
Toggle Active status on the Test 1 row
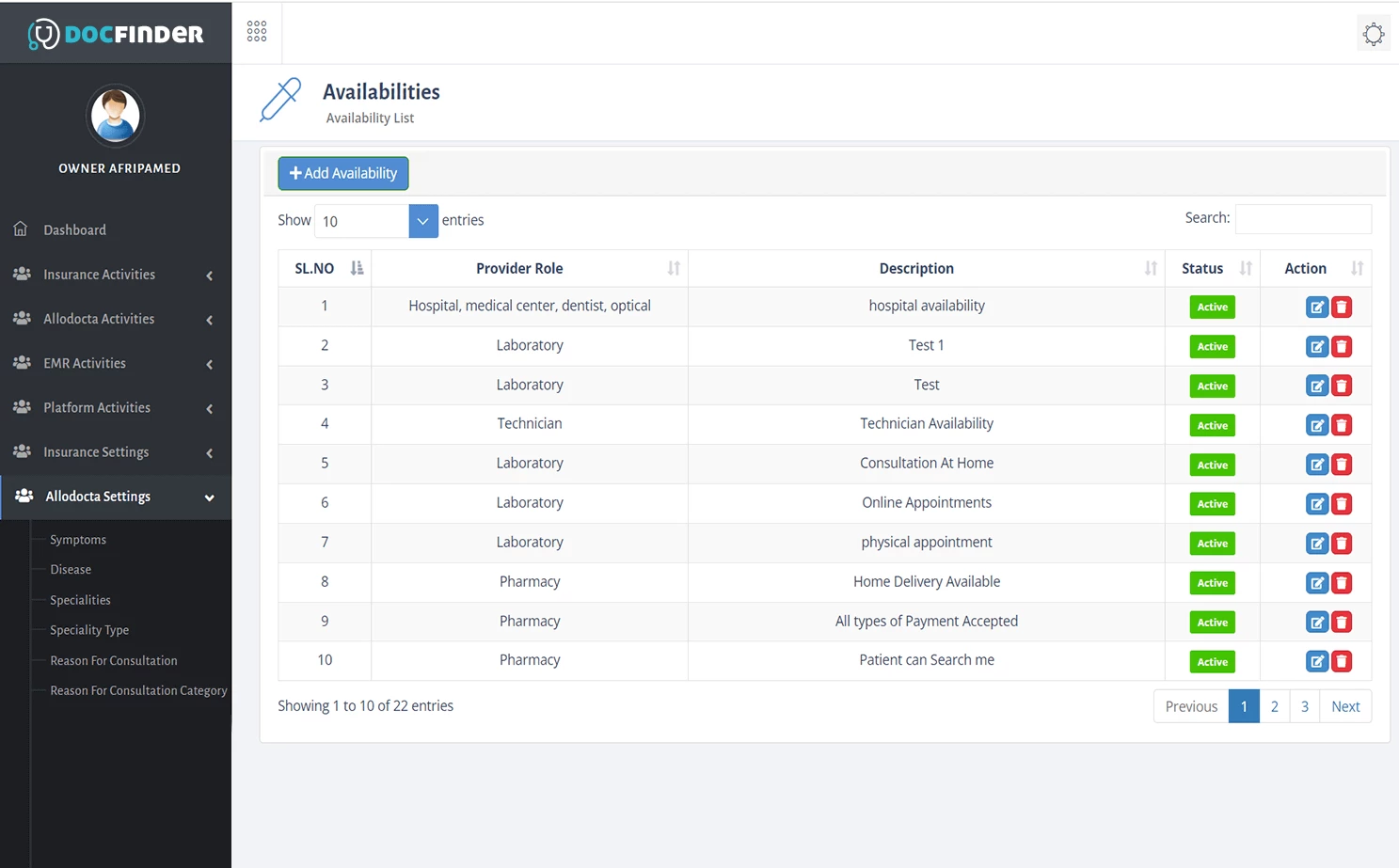1212,346
